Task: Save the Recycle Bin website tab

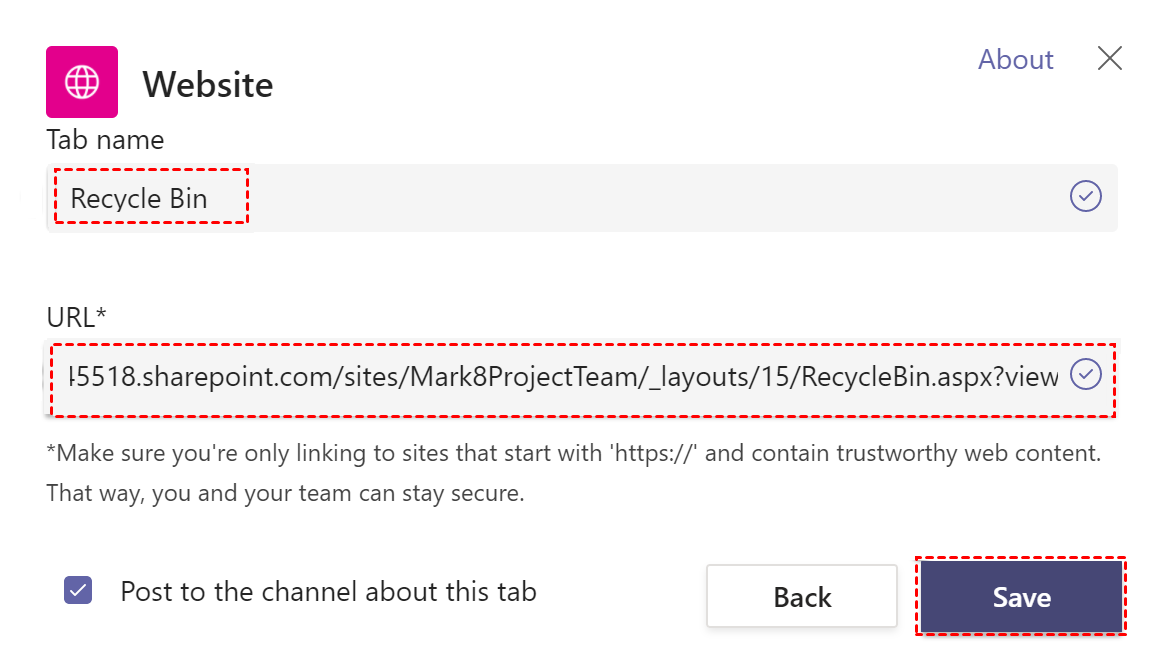Action: [1021, 597]
